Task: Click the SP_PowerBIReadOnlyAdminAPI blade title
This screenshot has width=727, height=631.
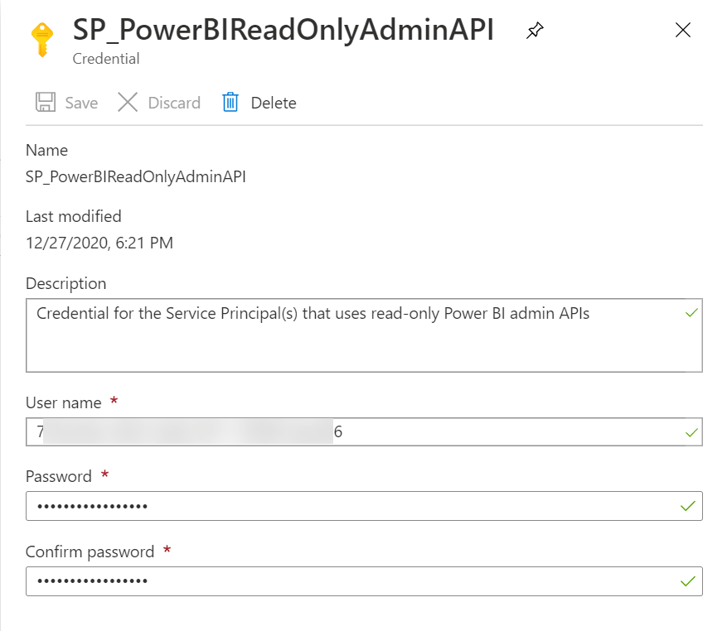Action: [283, 30]
